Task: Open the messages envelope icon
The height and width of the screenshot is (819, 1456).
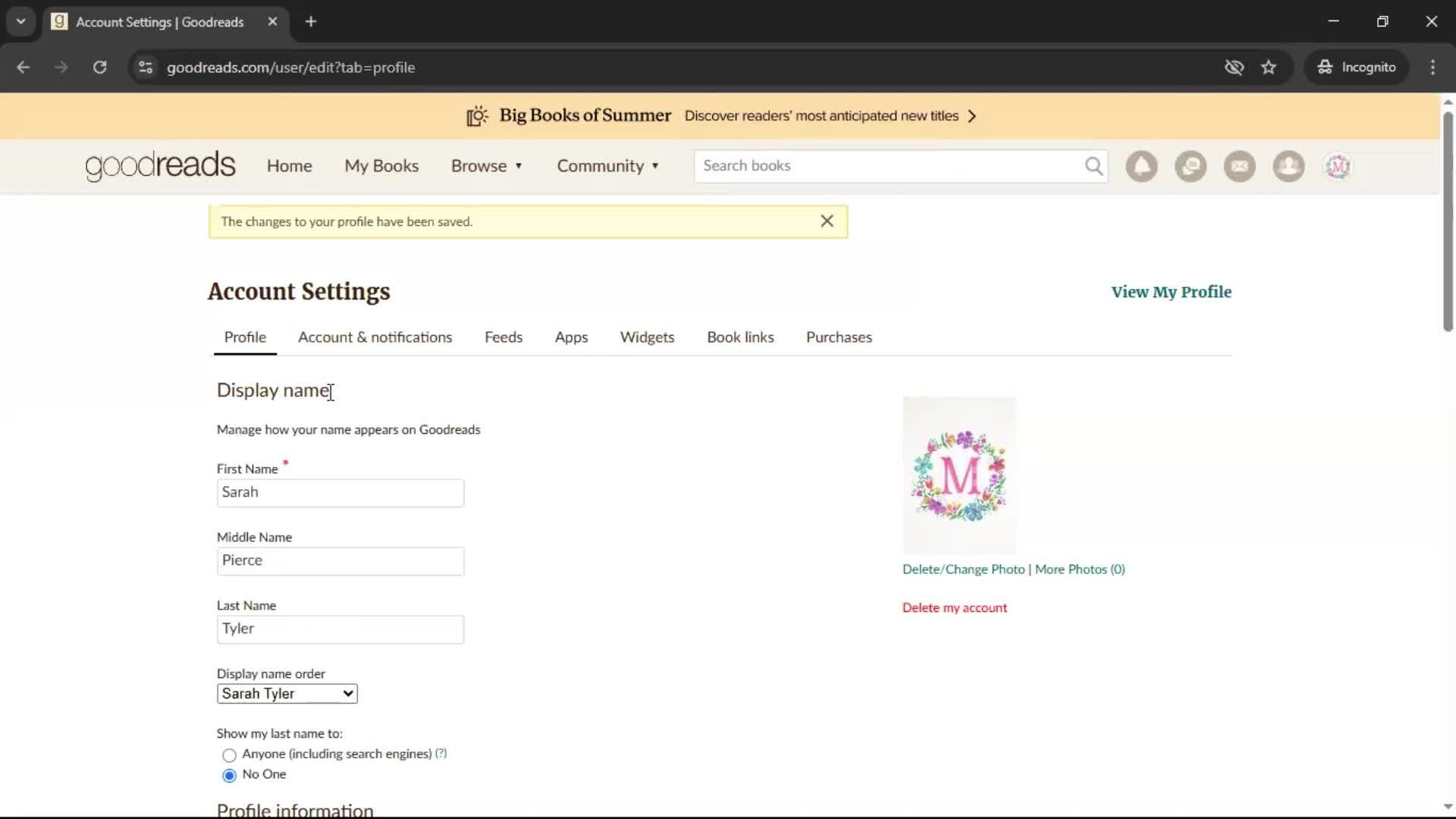Action: click(x=1240, y=166)
